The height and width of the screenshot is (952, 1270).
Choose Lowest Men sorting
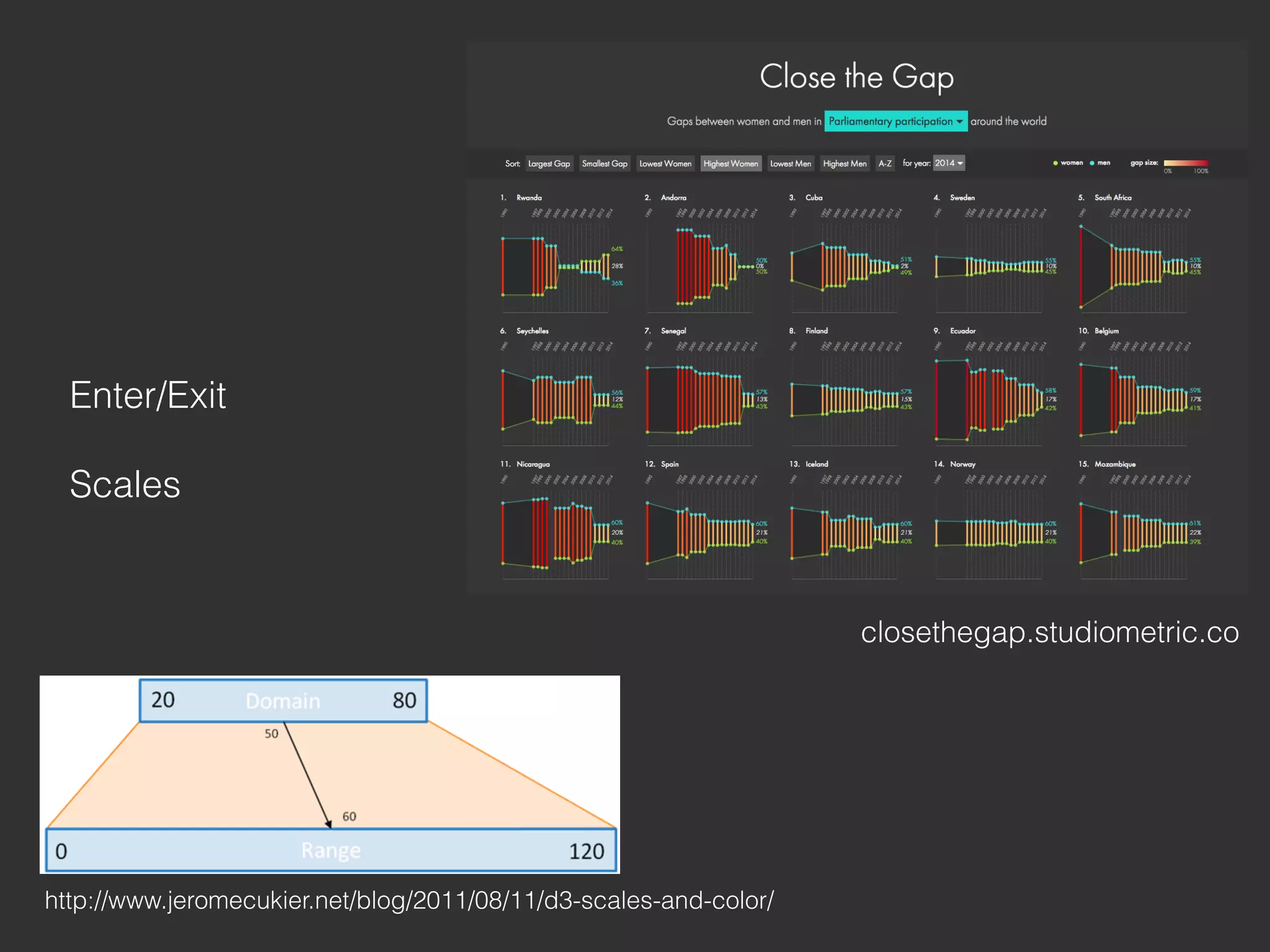click(790, 164)
